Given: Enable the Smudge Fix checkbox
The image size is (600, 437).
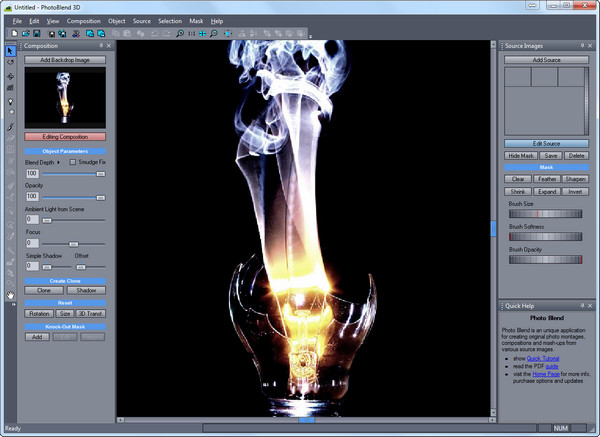Looking at the screenshot, I should click(72, 161).
